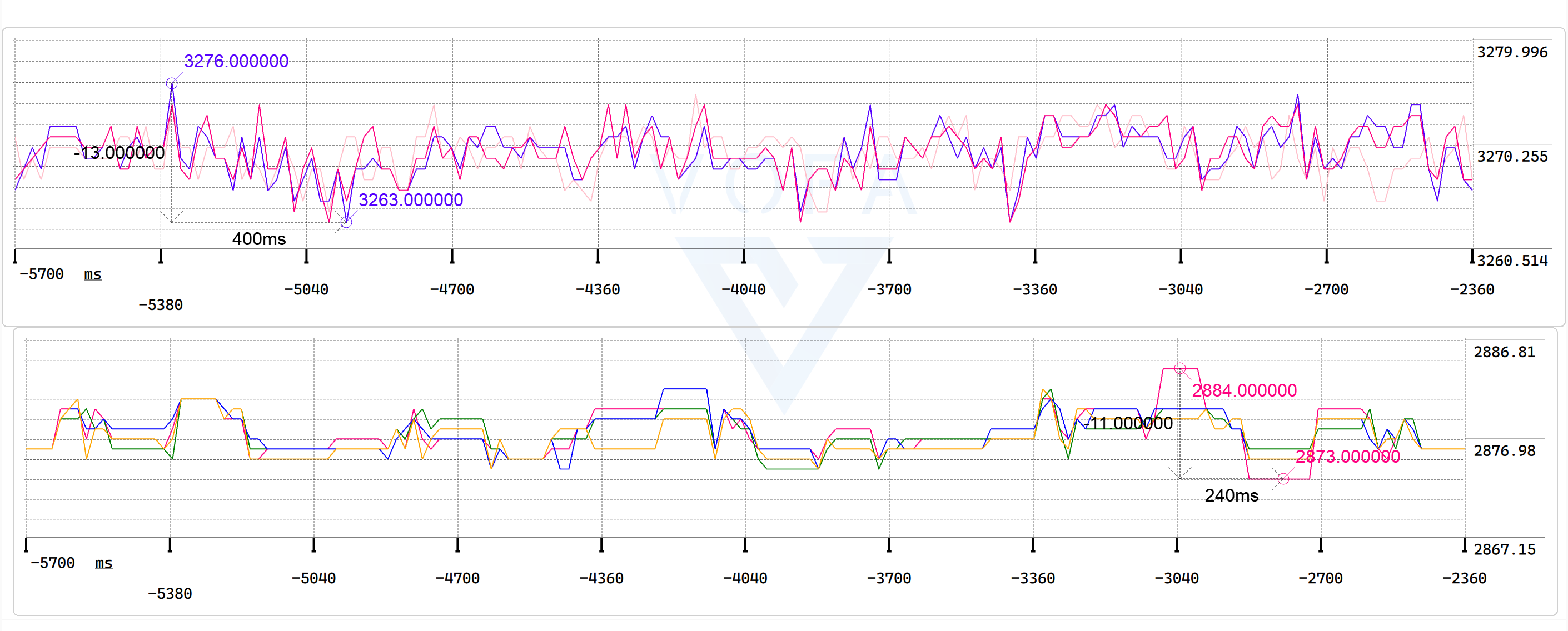Select the 2873.000000 value label
The width and height of the screenshot is (1568, 631).
(x=1348, y=457)
